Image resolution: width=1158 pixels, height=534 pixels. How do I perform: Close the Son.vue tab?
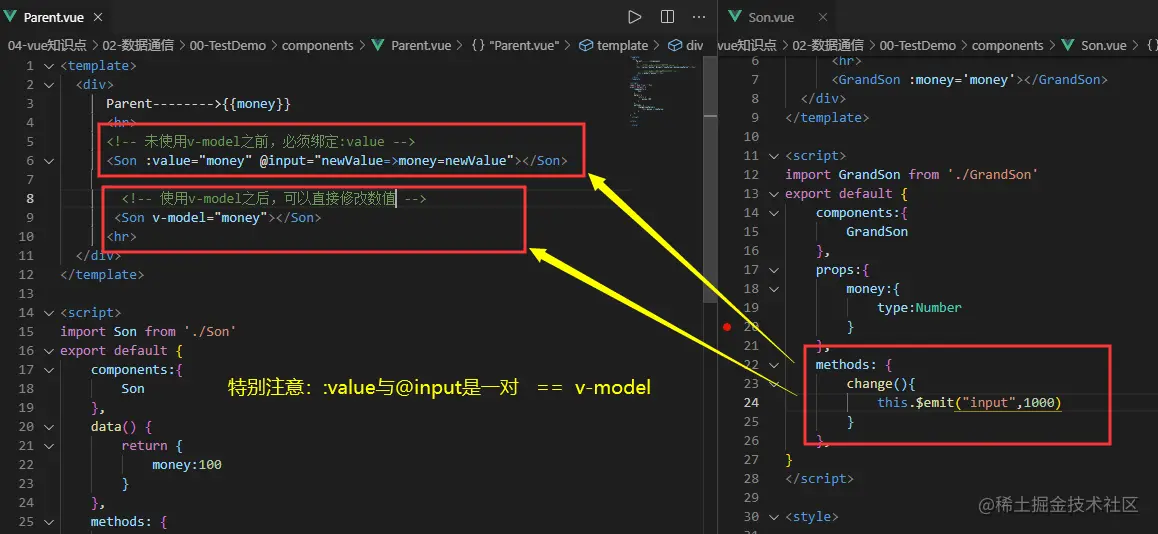(823, 18)
